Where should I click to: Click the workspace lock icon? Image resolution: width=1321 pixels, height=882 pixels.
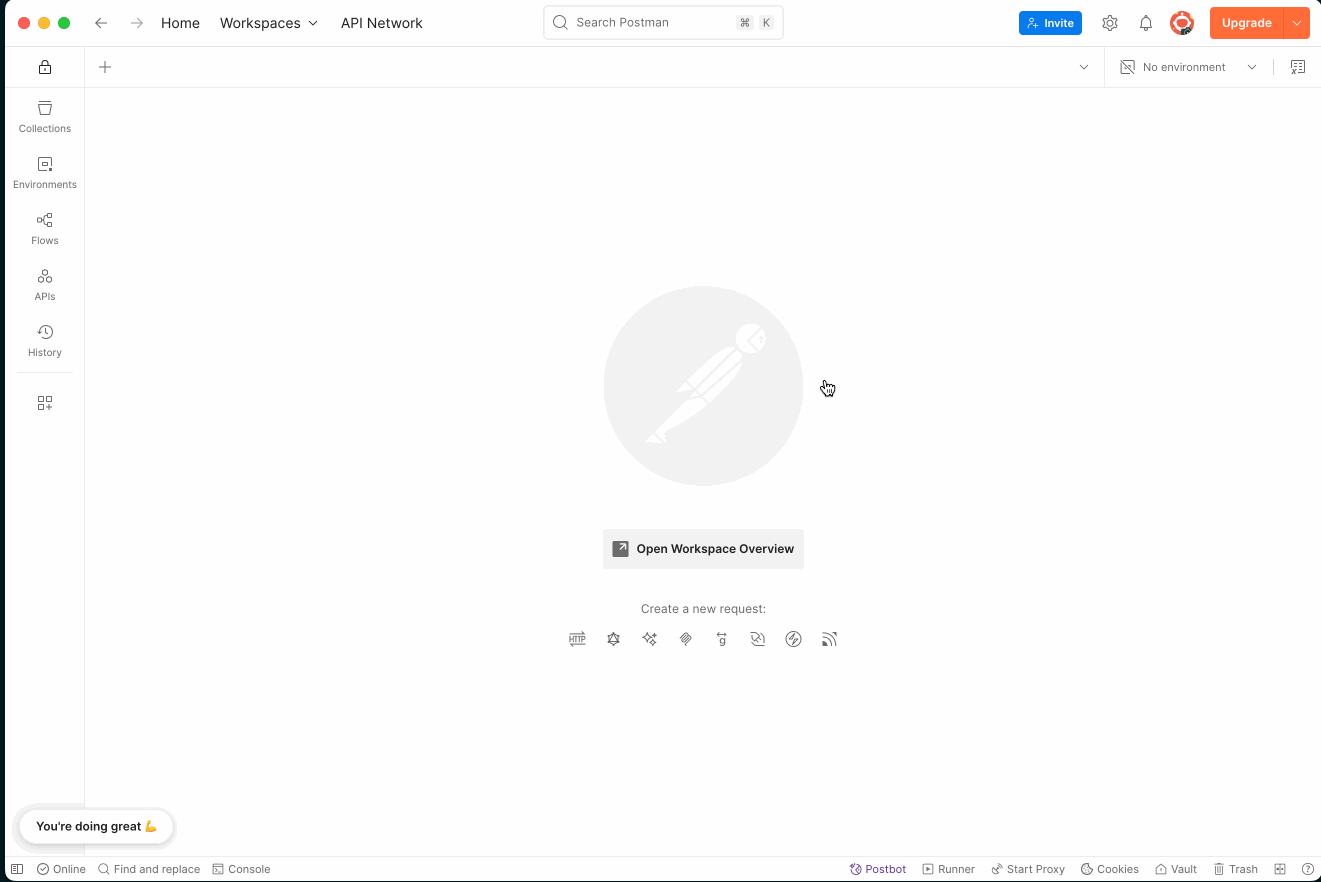(45, 67)
